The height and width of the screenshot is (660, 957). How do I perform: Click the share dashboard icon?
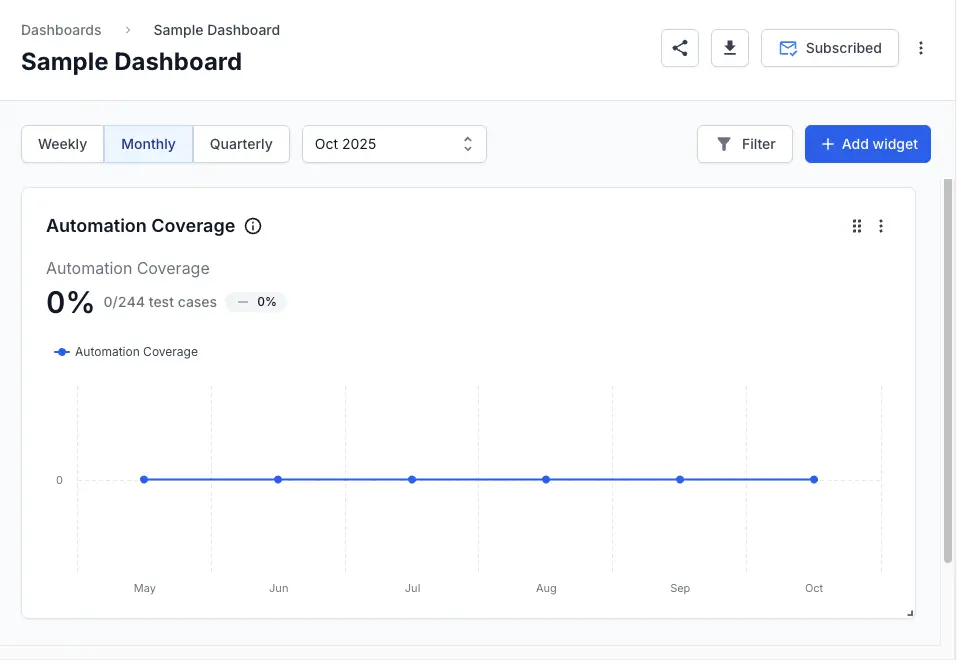pos(680,48)
